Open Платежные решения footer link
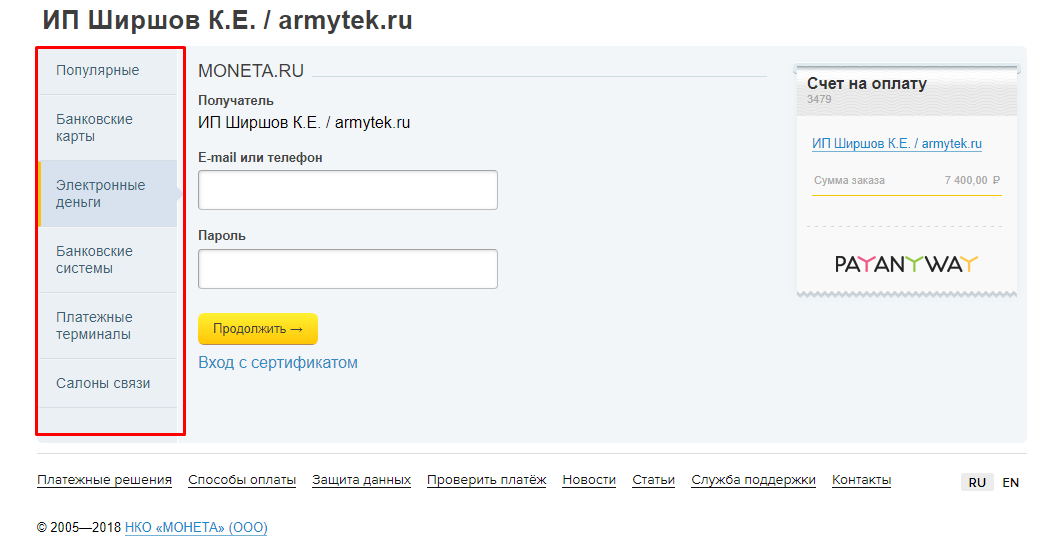Screen dimensions: 1055x558 (104, 480)
